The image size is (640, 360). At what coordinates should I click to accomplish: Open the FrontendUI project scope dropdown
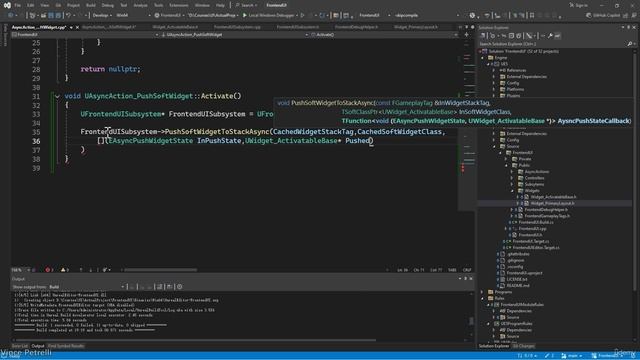click(86, 35)
